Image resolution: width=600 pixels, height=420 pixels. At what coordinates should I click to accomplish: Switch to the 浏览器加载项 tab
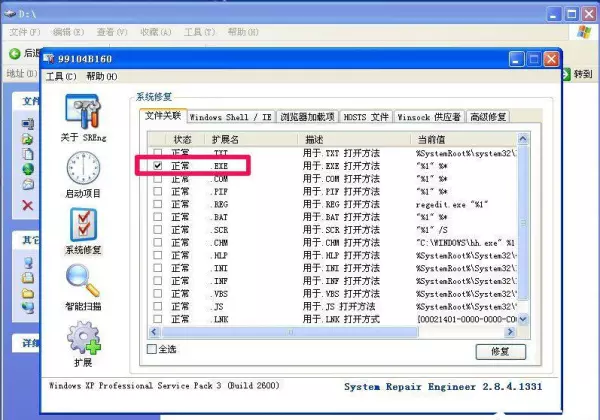pos(307,117)
